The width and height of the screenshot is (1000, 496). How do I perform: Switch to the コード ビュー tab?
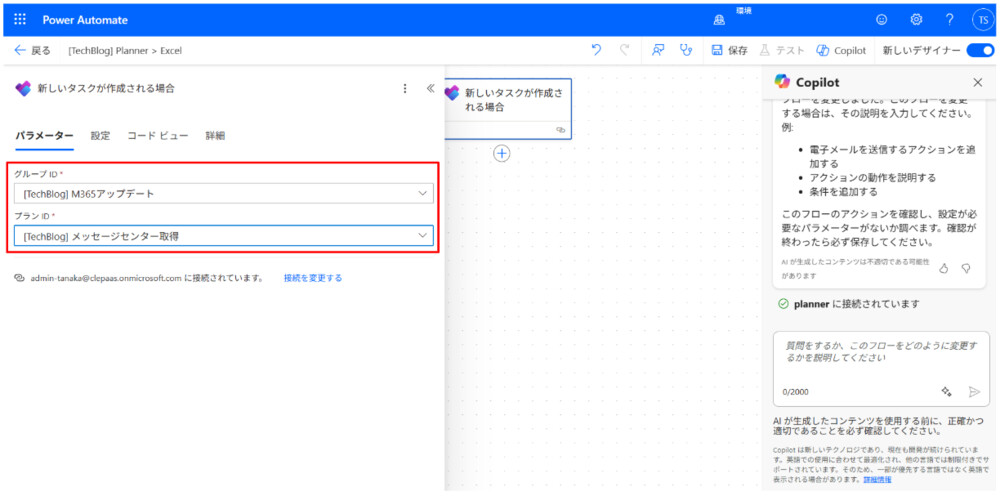pos(158,136)
